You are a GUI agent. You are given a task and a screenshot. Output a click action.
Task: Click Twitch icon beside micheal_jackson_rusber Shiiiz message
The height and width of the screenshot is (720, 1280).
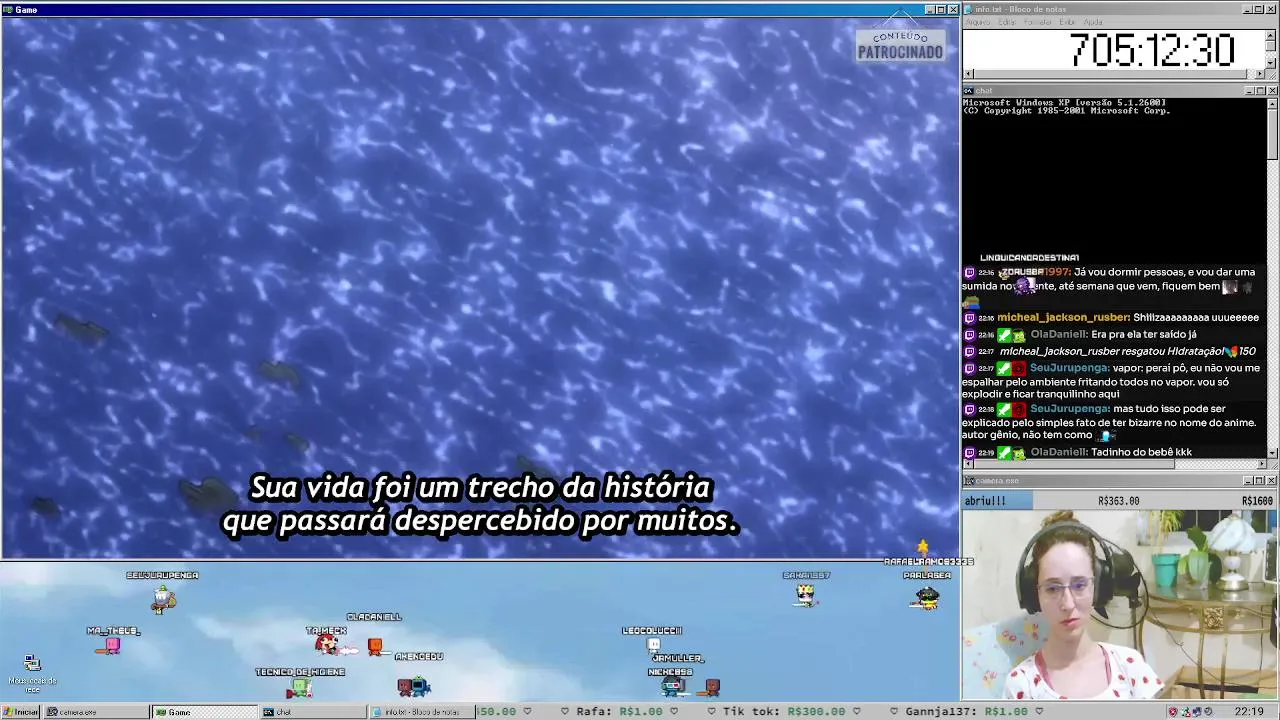[969, 318]
